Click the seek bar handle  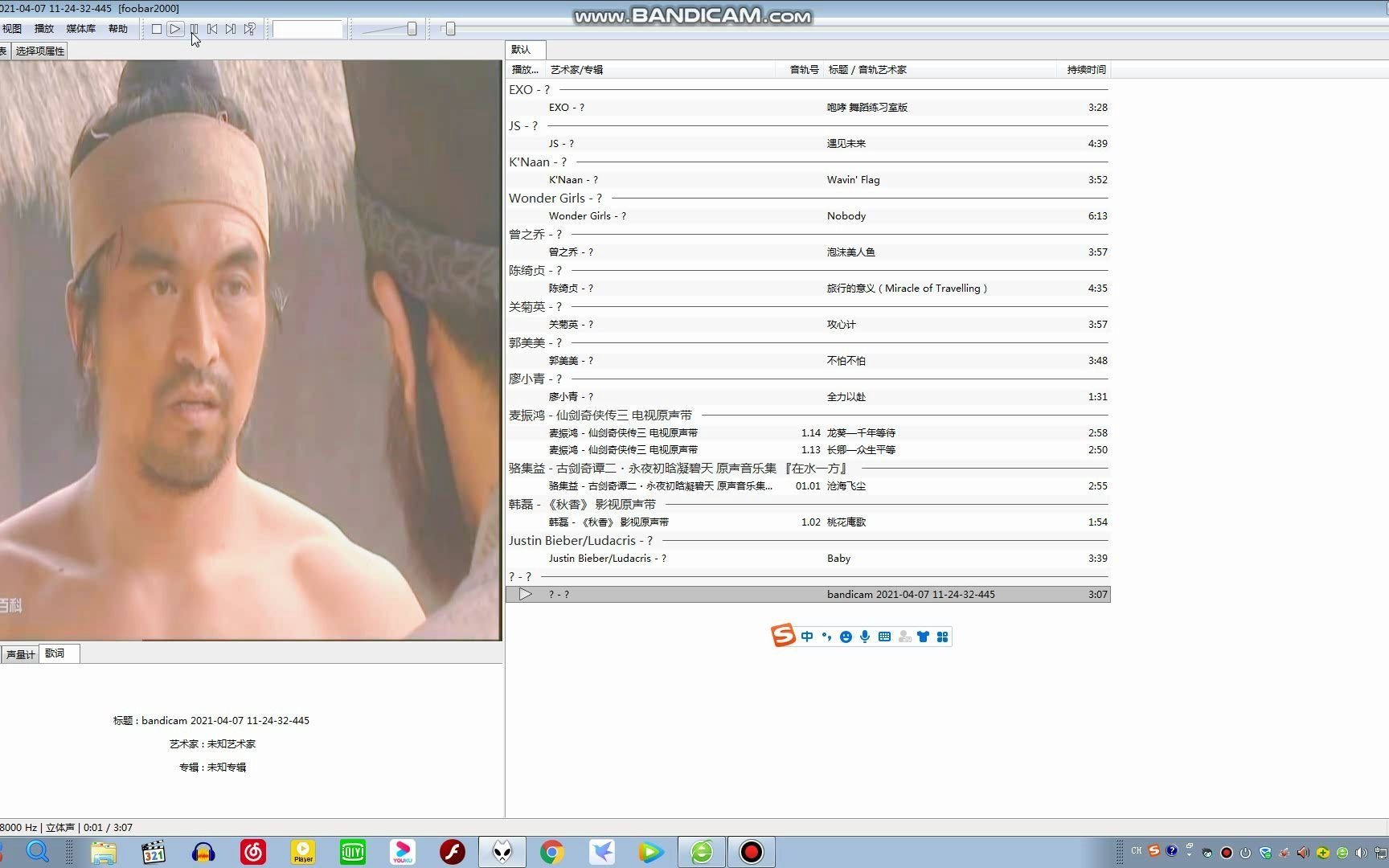click(x=450, y=29)
